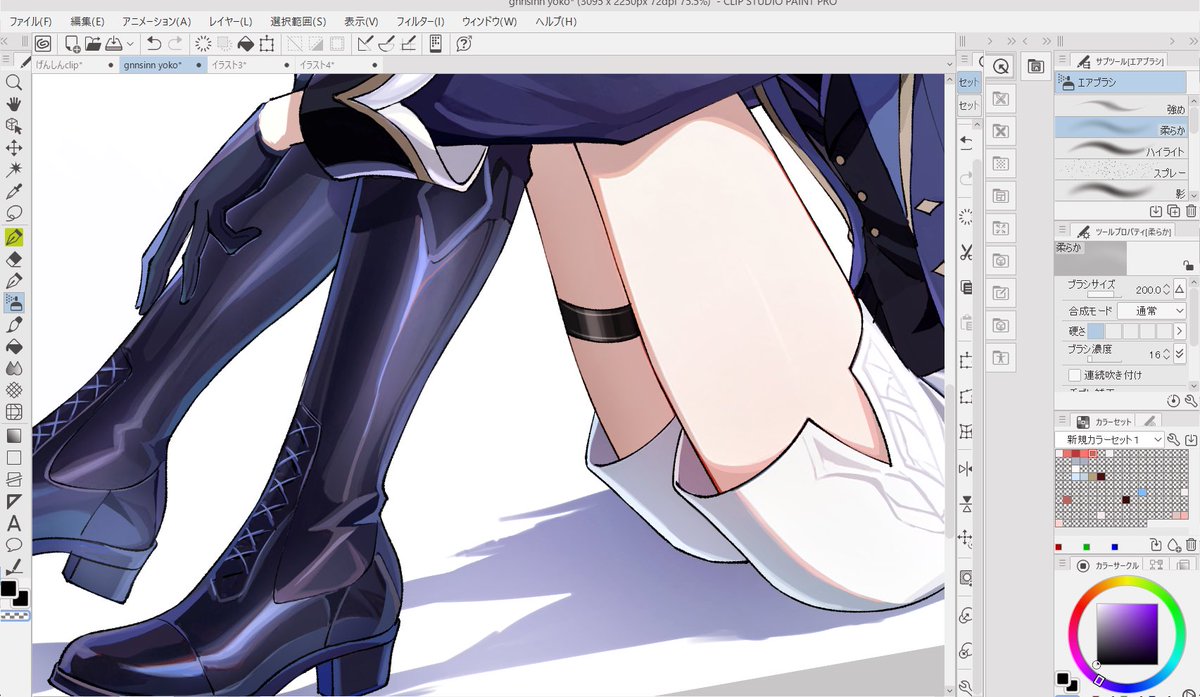Viewport: 1200px width, 697px height.
Task: Open the ファイル(F) menu
Action: (x=30, y=21)
